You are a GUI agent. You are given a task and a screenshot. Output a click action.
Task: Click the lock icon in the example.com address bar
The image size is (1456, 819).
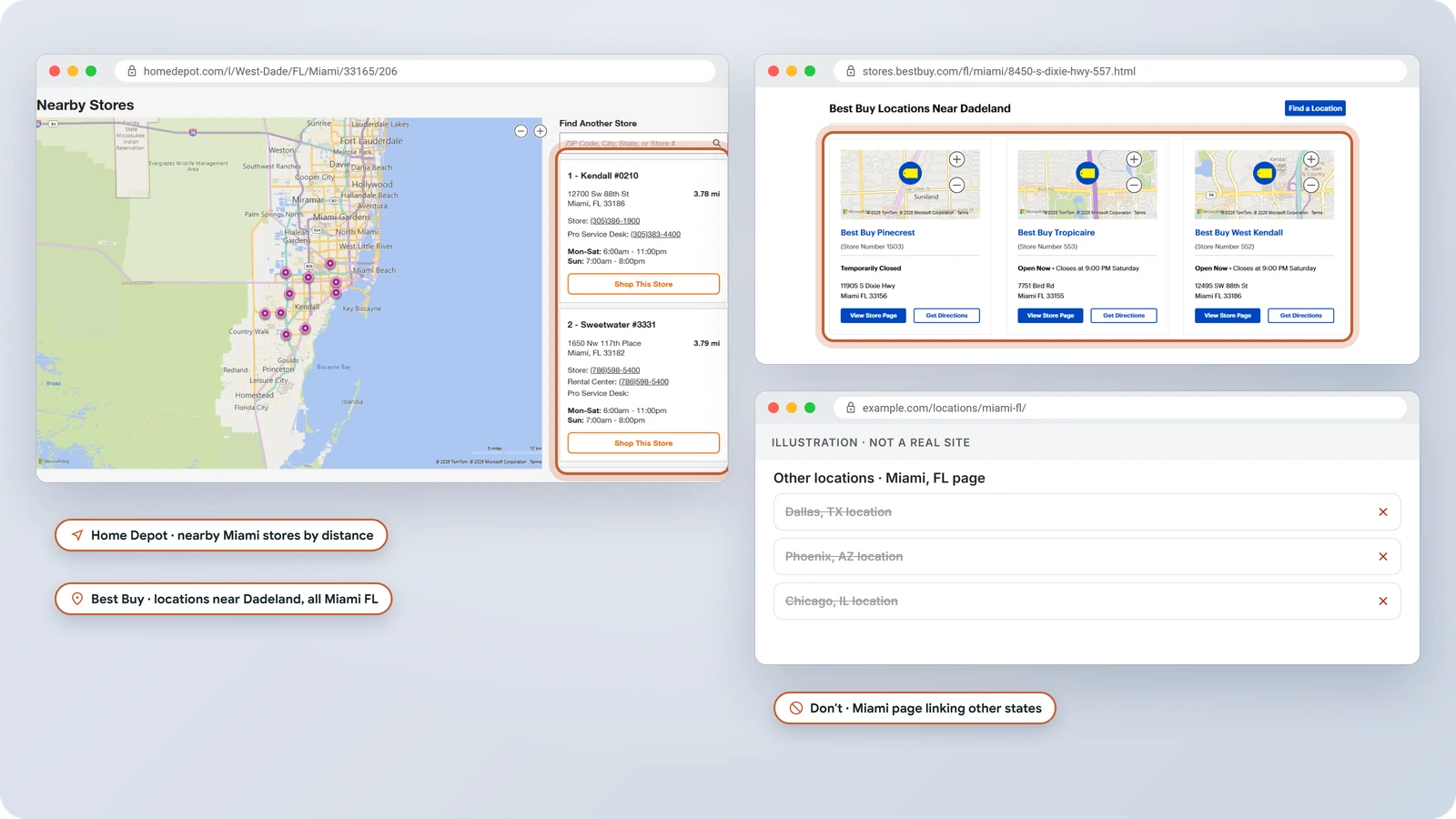(851, 408)
